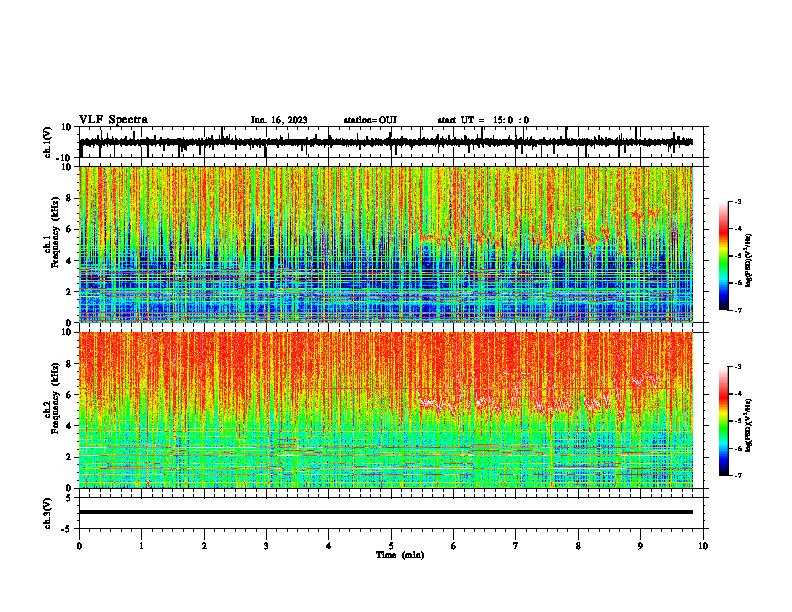This screenshot has width=792, height=612.
Task: Select the date text "Jan. 16, 2023"
Action: (x=279, y=120)
